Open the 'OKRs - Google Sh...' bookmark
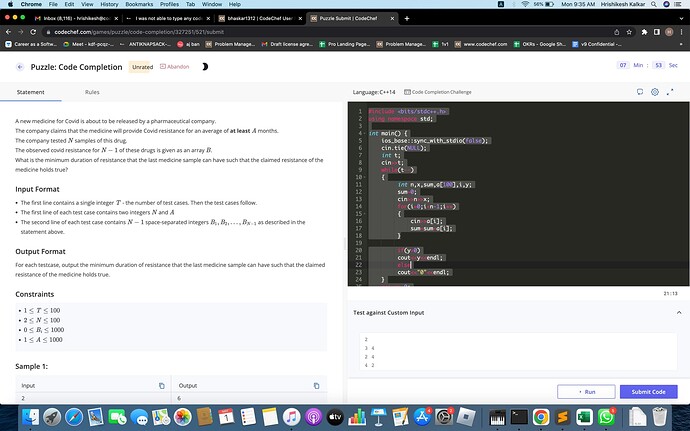The height and width of the screenshot is (431, 690). [x=540, y=44]
